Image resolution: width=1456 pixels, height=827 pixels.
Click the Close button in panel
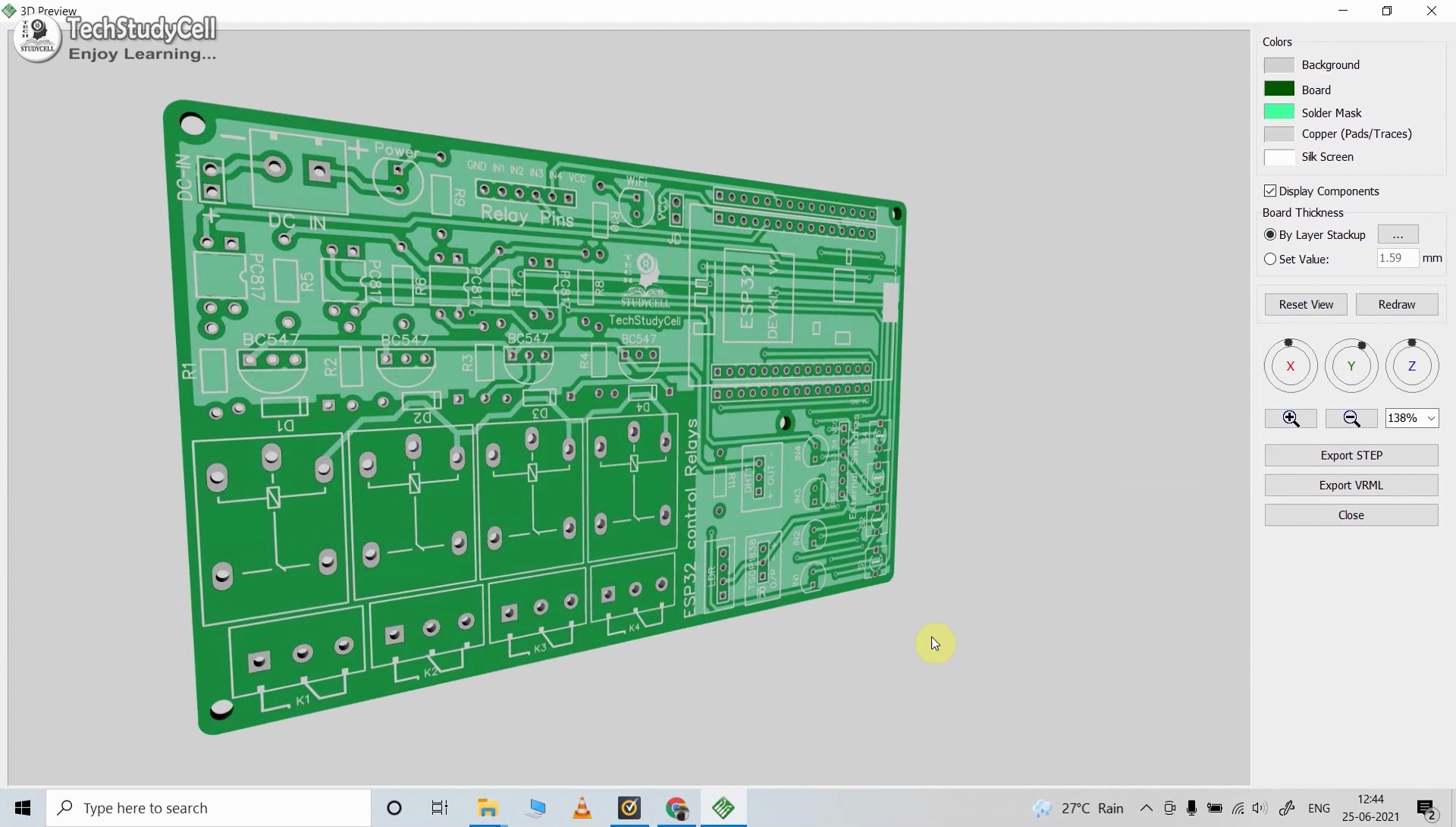tap(1351, 515)
